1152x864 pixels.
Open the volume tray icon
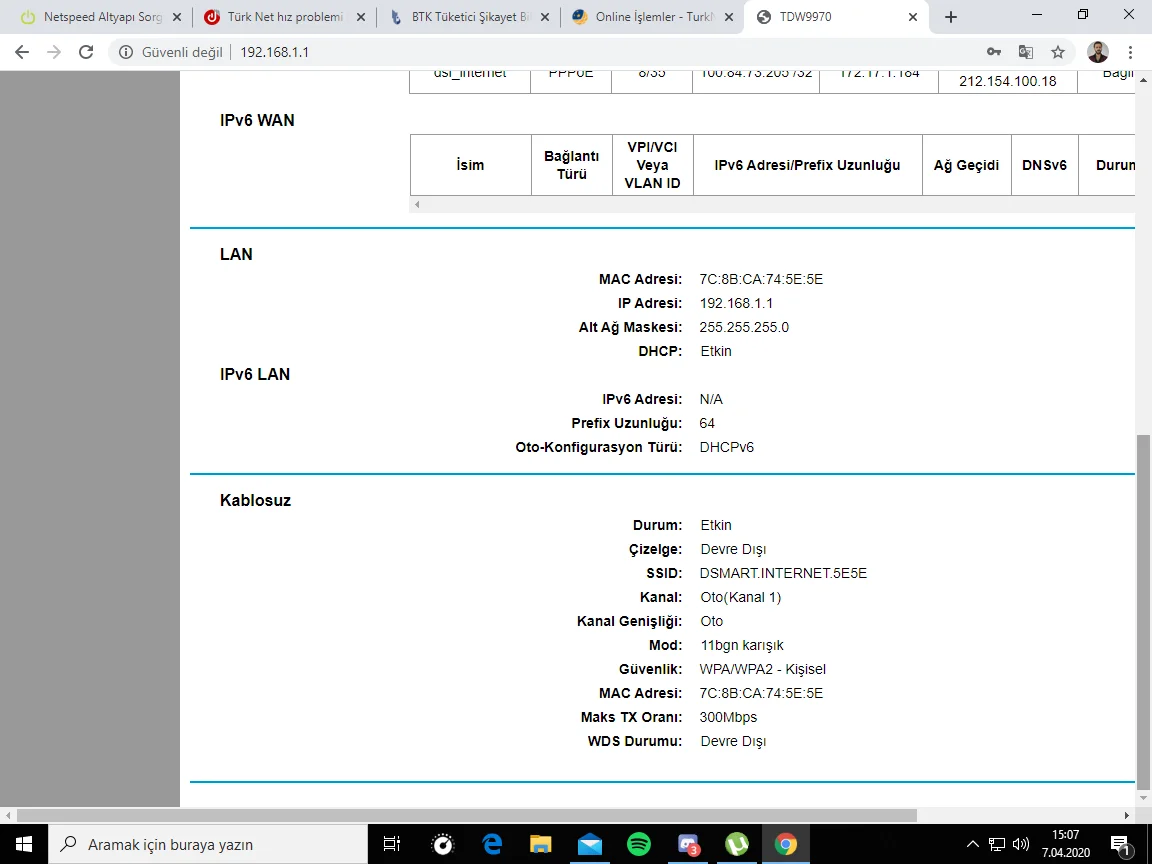click(1020, 844)
